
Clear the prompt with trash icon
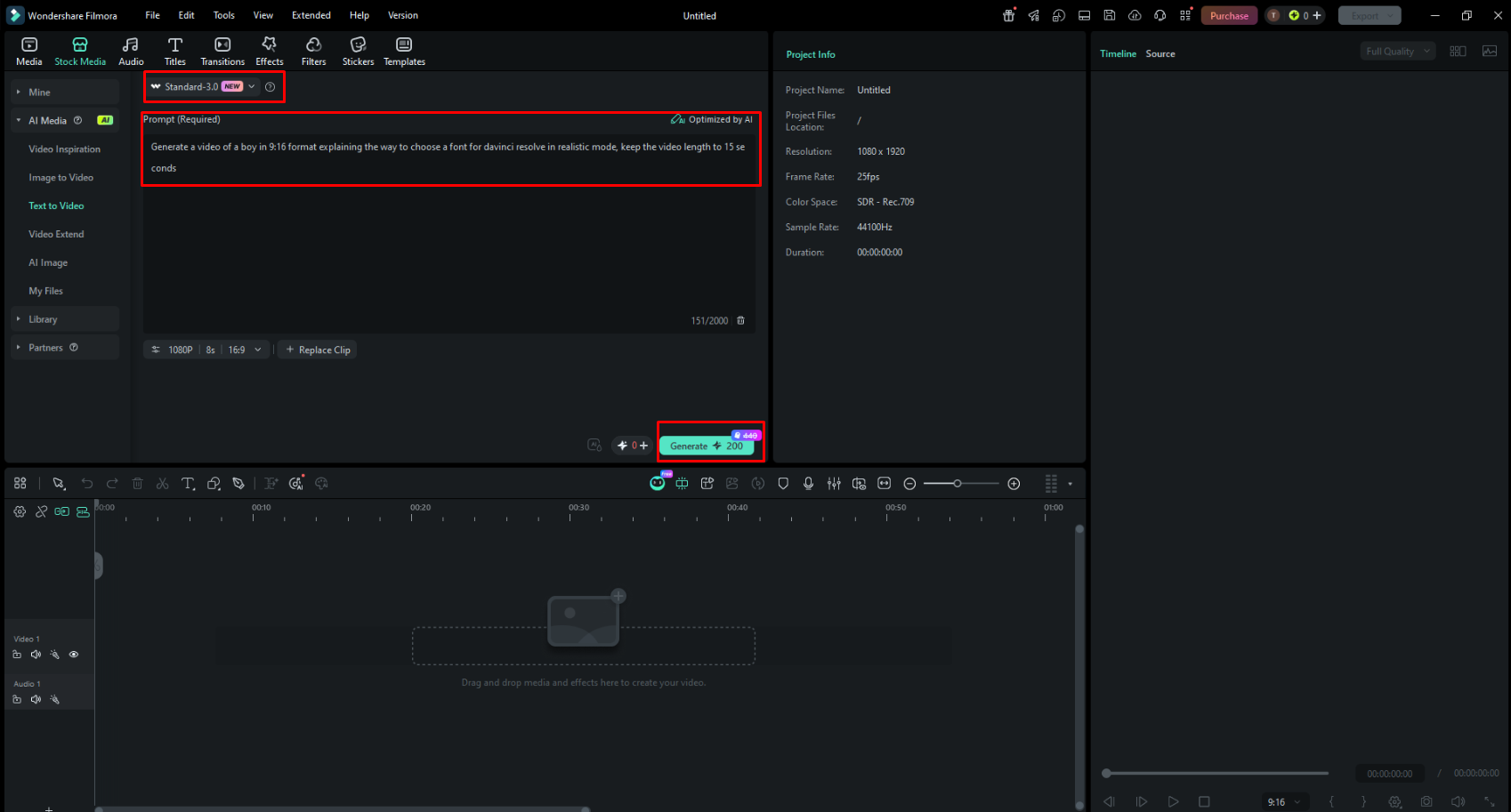tap(740, 320)
